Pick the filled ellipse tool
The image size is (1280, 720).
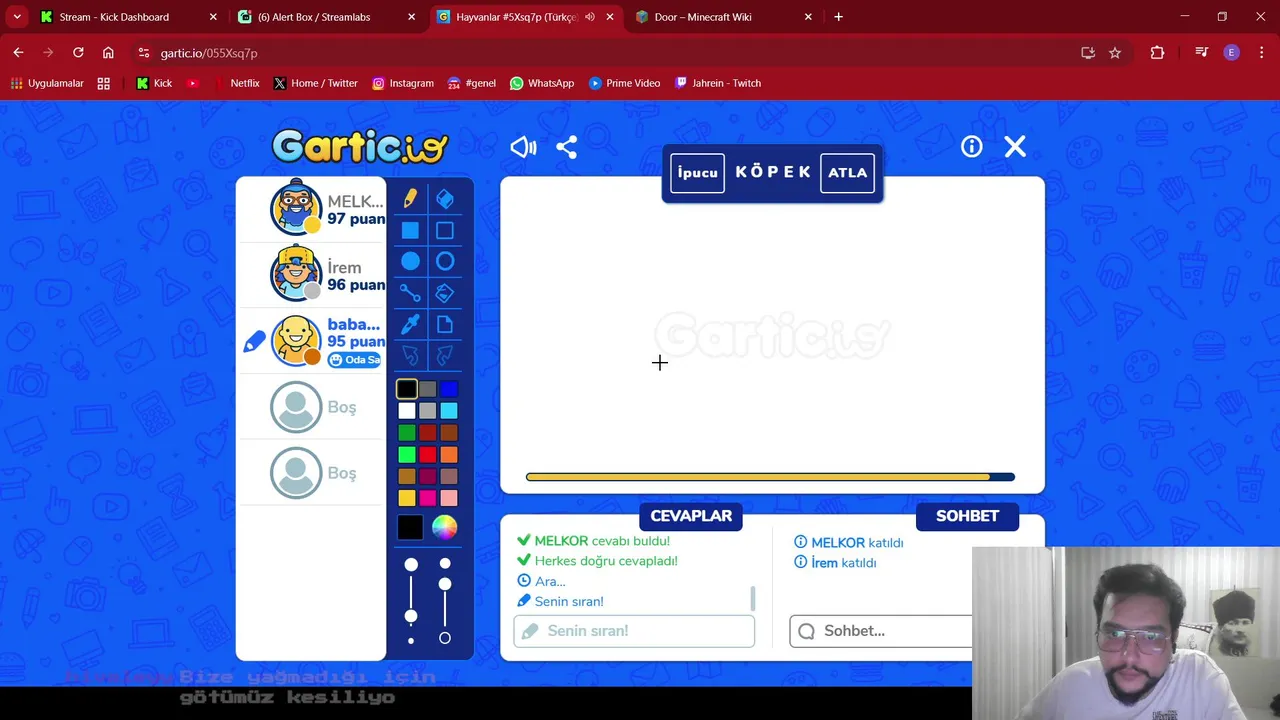(410, 262)
